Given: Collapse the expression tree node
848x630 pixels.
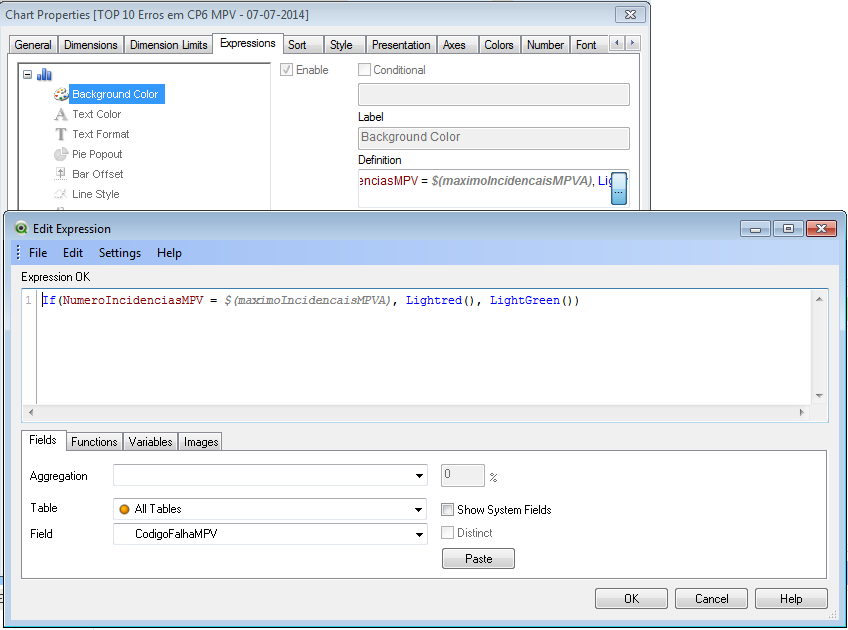Looking at the screenshot, I should 28,75.
